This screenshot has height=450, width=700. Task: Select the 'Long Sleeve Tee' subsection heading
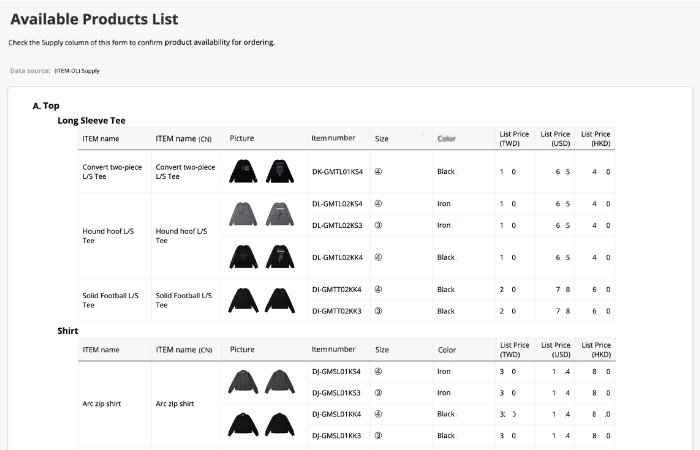(x=91, y=120)
